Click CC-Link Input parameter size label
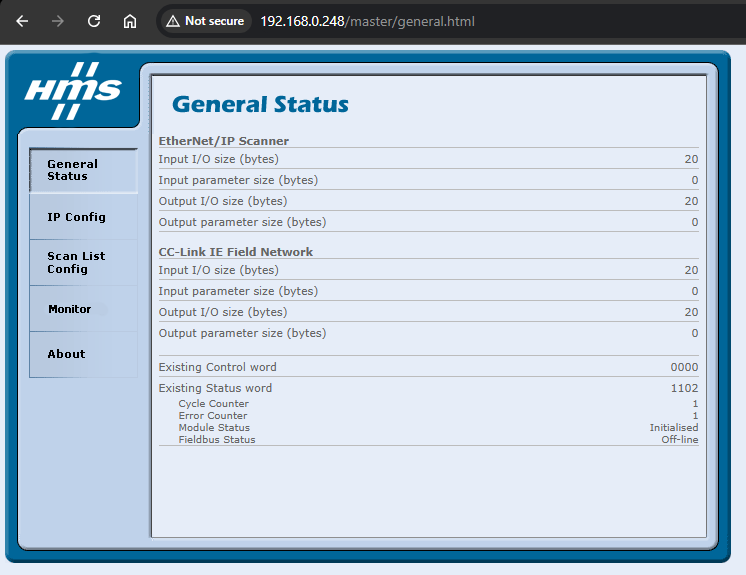This screenshot has width=746, height=575. 238,291
